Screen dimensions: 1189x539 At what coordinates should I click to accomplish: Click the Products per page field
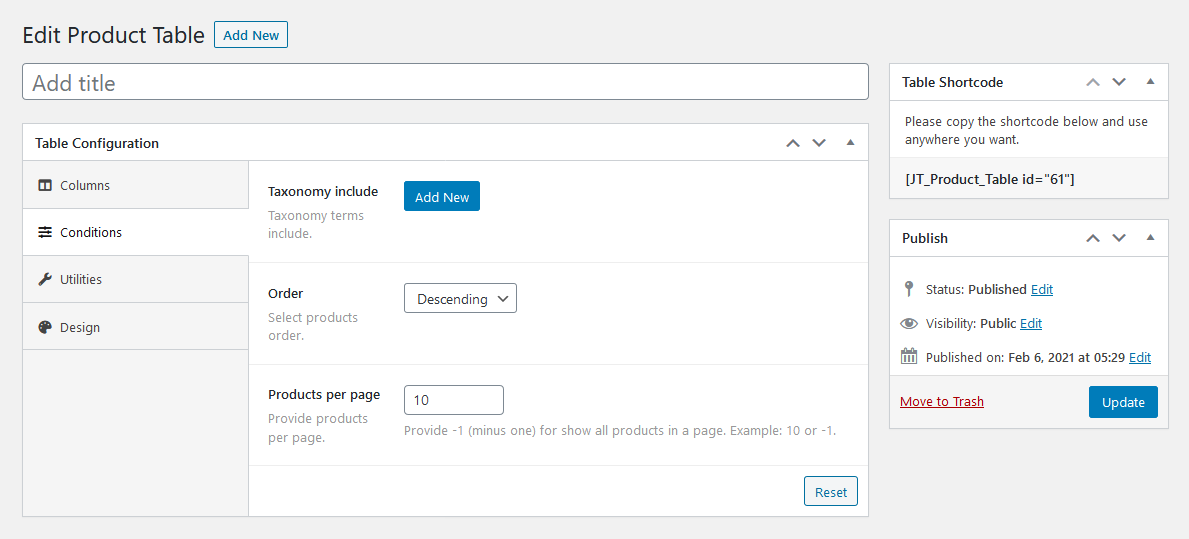click(x=453, y=400)
